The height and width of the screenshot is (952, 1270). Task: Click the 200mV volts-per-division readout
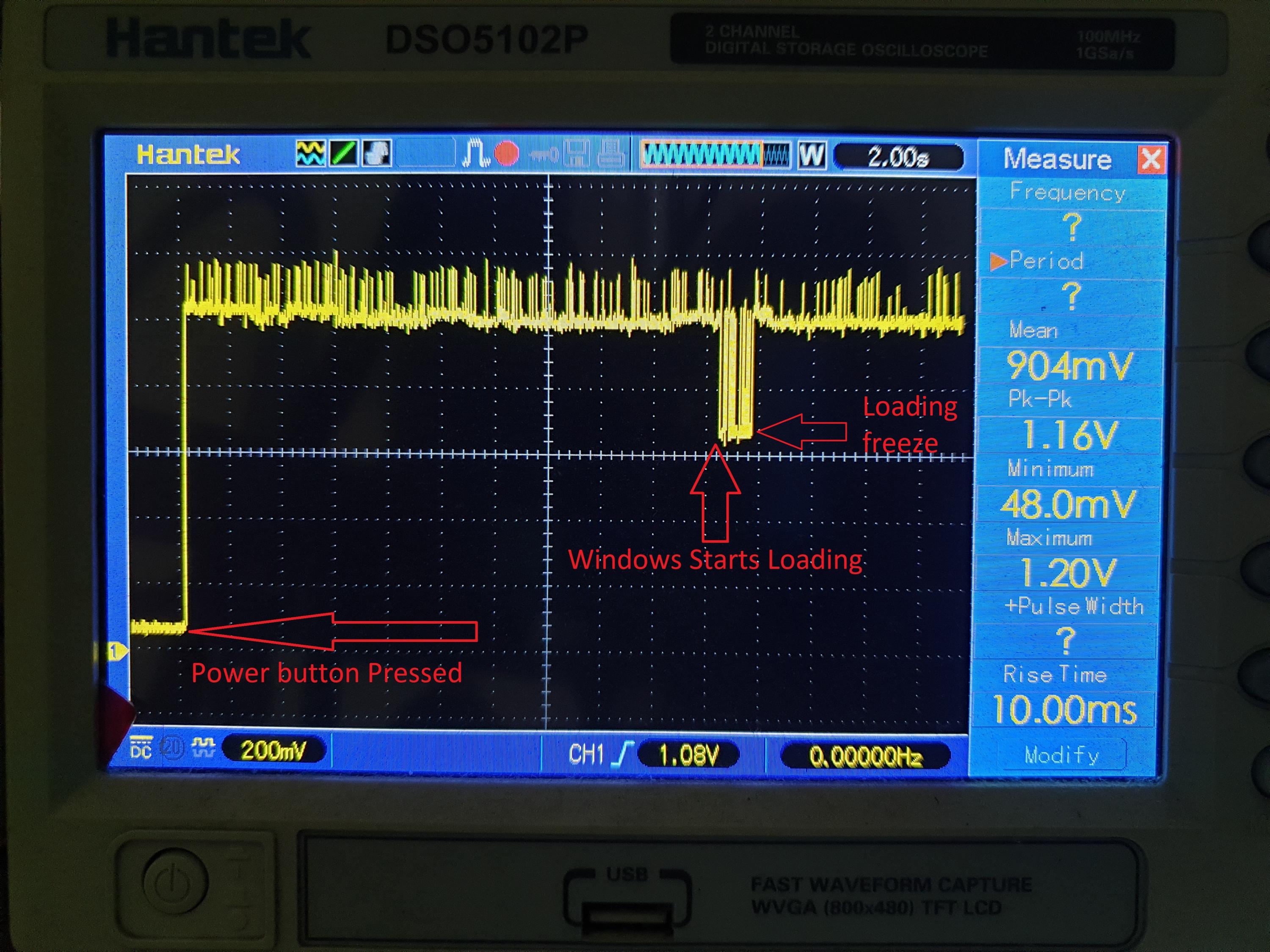(x=273, y=751)
